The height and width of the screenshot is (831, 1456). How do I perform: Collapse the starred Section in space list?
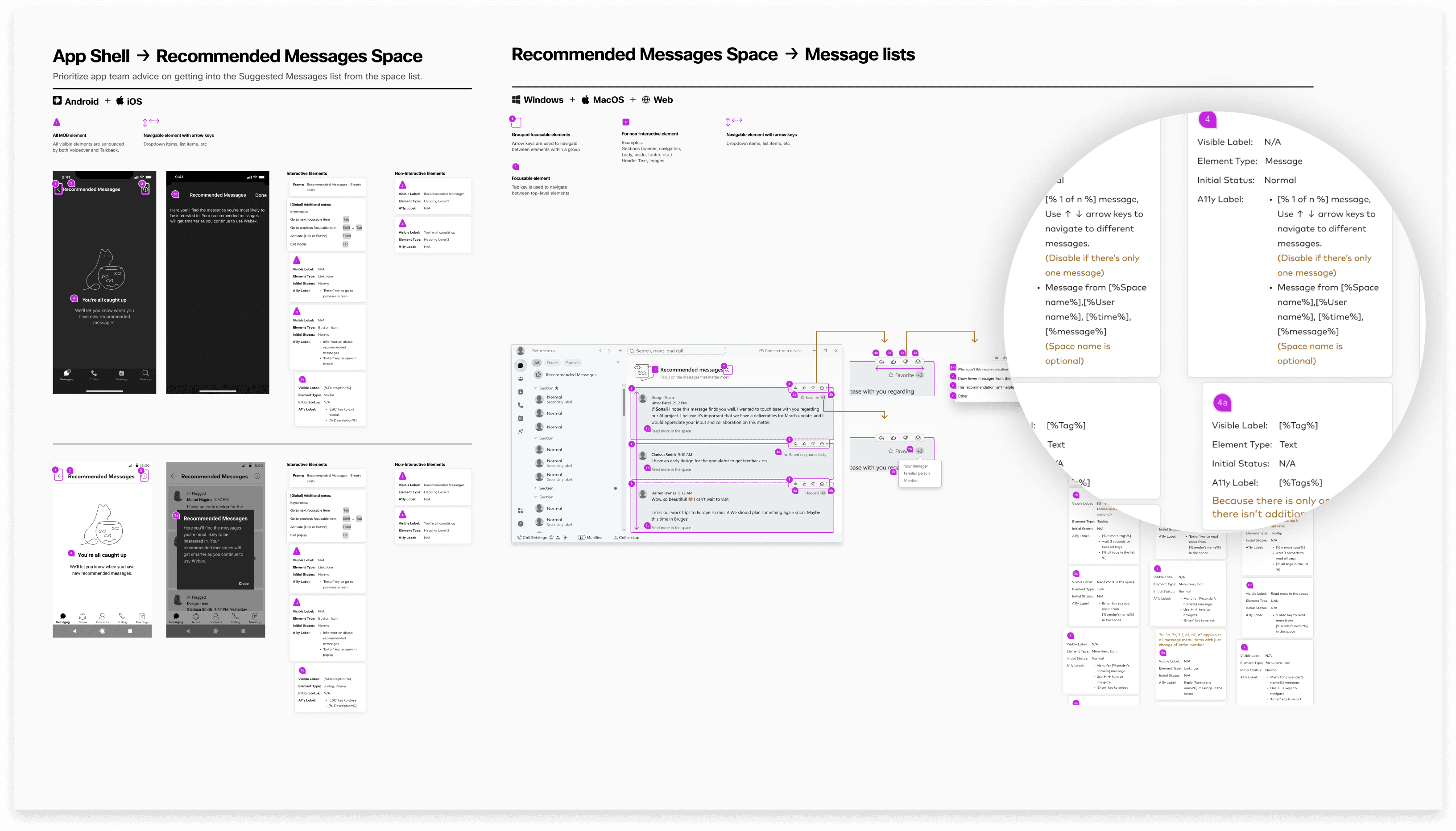[x=536, y=388]
